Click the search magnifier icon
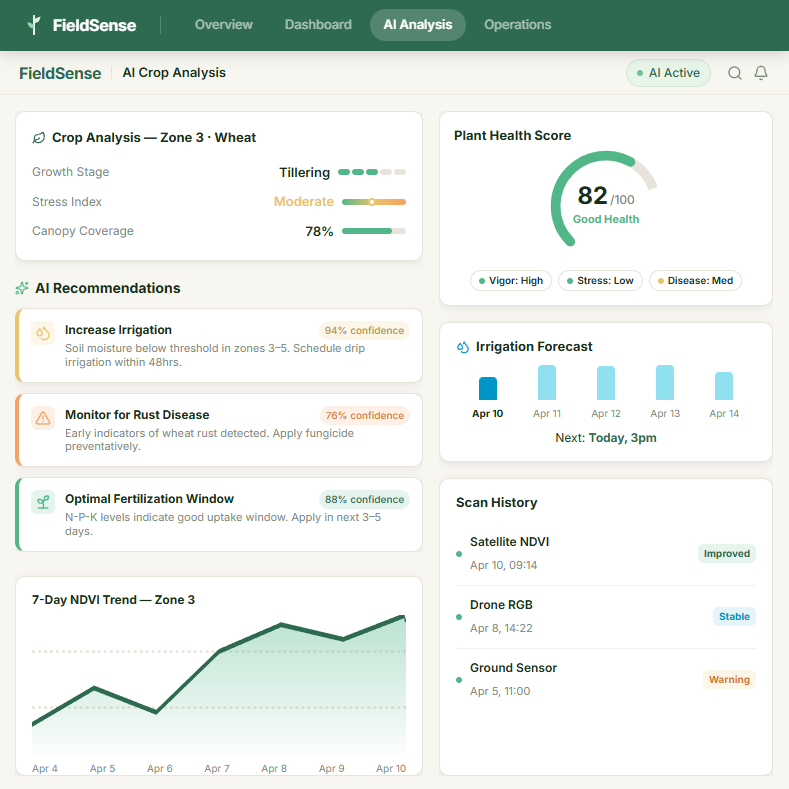789x789 pixels. point(735,73)
